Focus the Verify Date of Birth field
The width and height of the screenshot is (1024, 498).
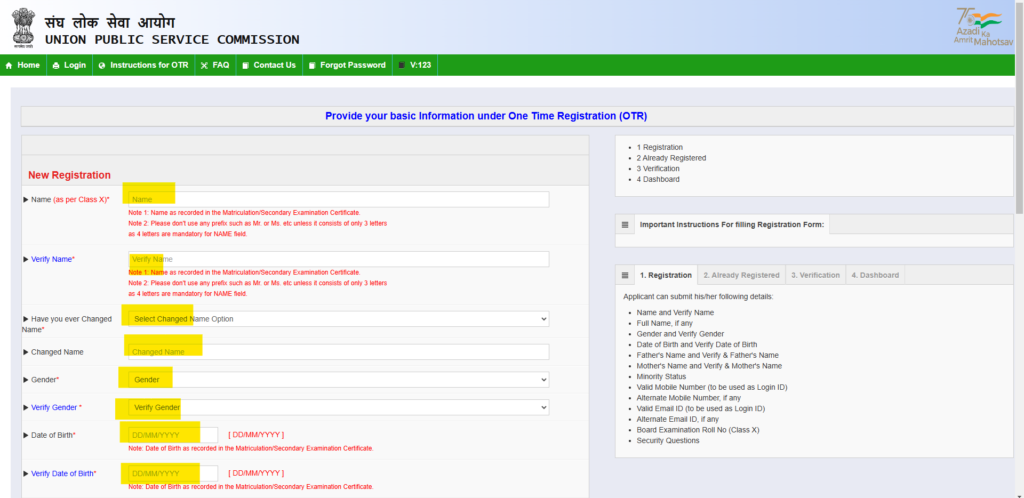click(173, 473)
